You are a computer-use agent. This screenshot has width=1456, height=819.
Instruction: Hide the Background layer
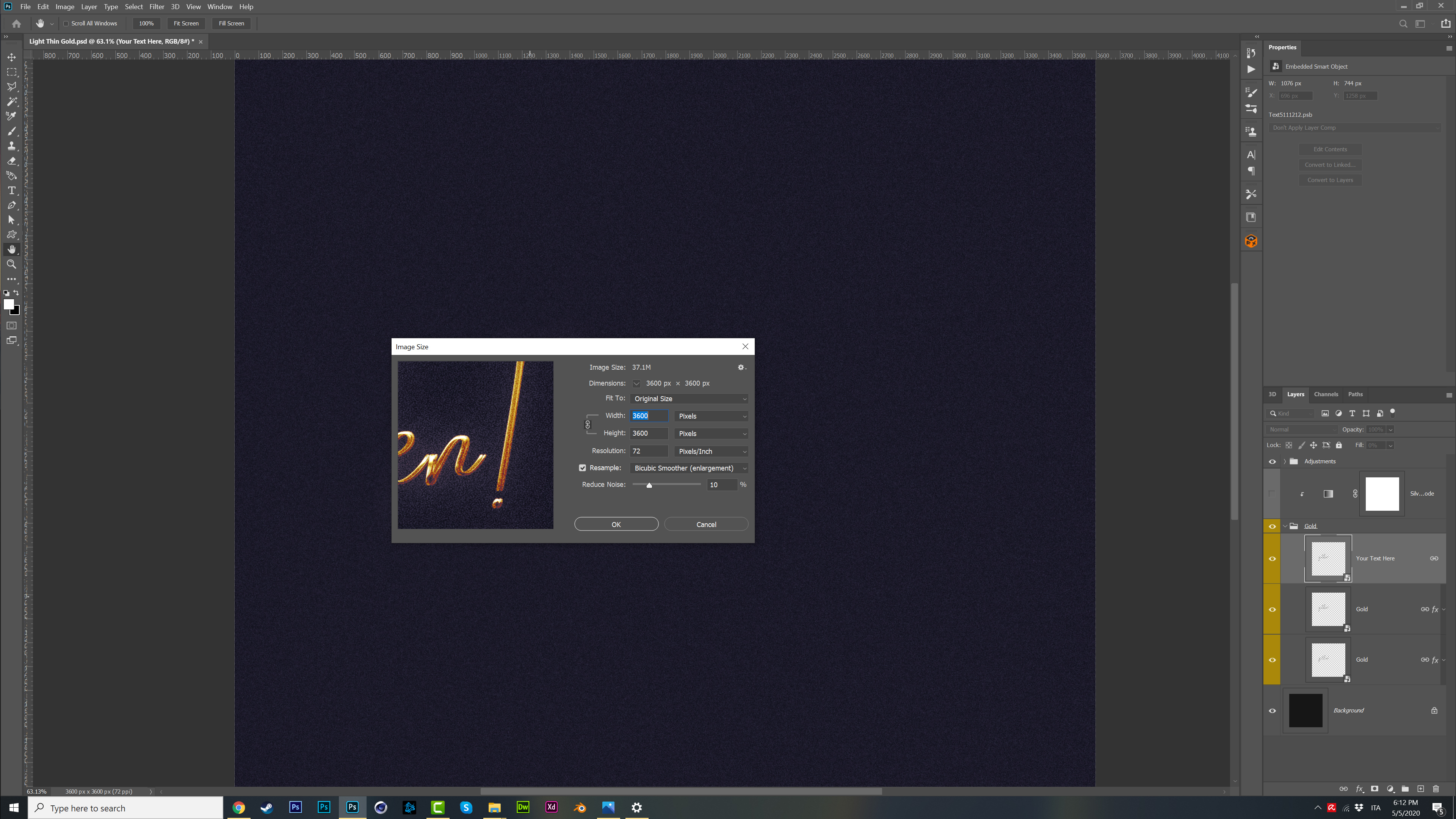click(x=1272, y=711)
